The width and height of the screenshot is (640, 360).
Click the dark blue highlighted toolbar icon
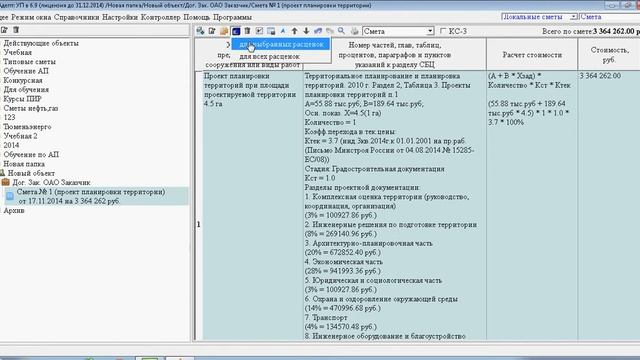pos(236,31)
